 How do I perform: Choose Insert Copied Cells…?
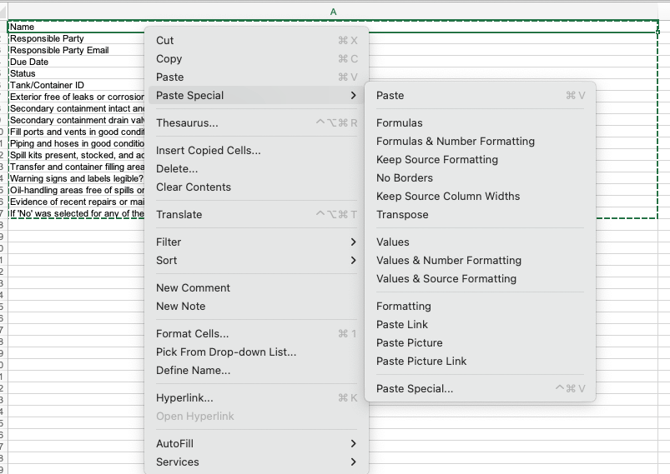click(208, 151)
